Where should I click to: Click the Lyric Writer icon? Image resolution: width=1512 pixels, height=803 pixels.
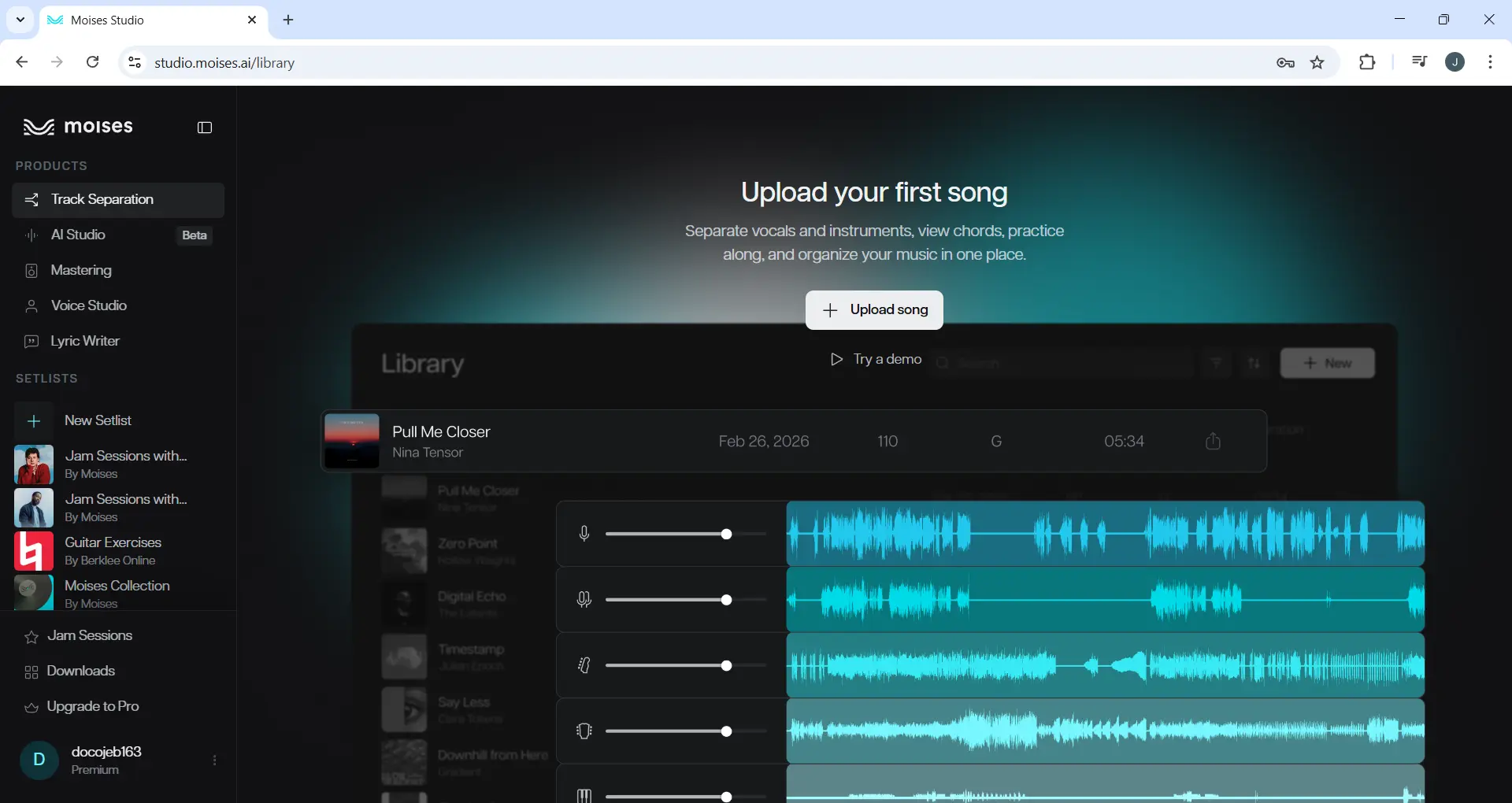tap(31, 342)
